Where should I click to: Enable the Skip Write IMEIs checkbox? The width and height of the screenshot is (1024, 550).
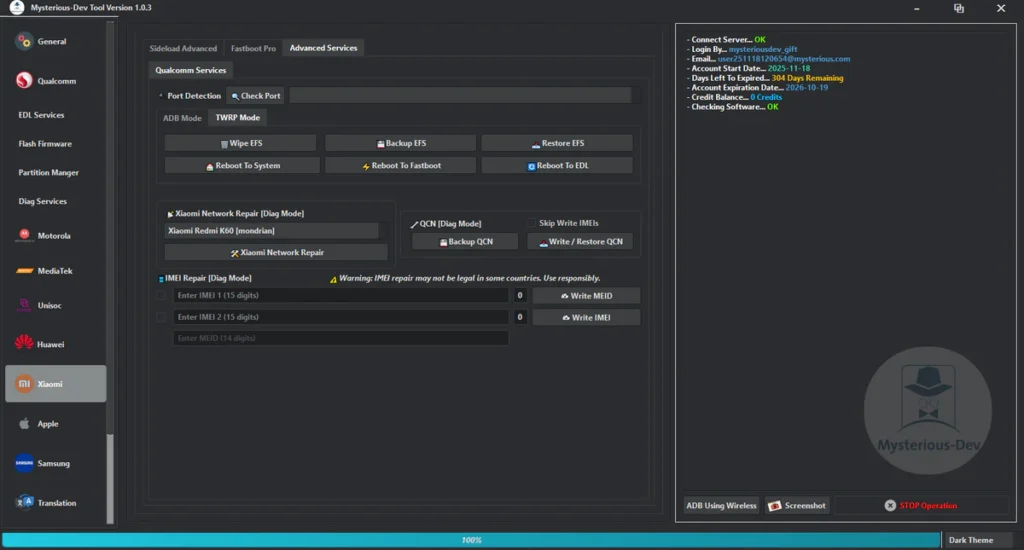click(x=531, y=223)
